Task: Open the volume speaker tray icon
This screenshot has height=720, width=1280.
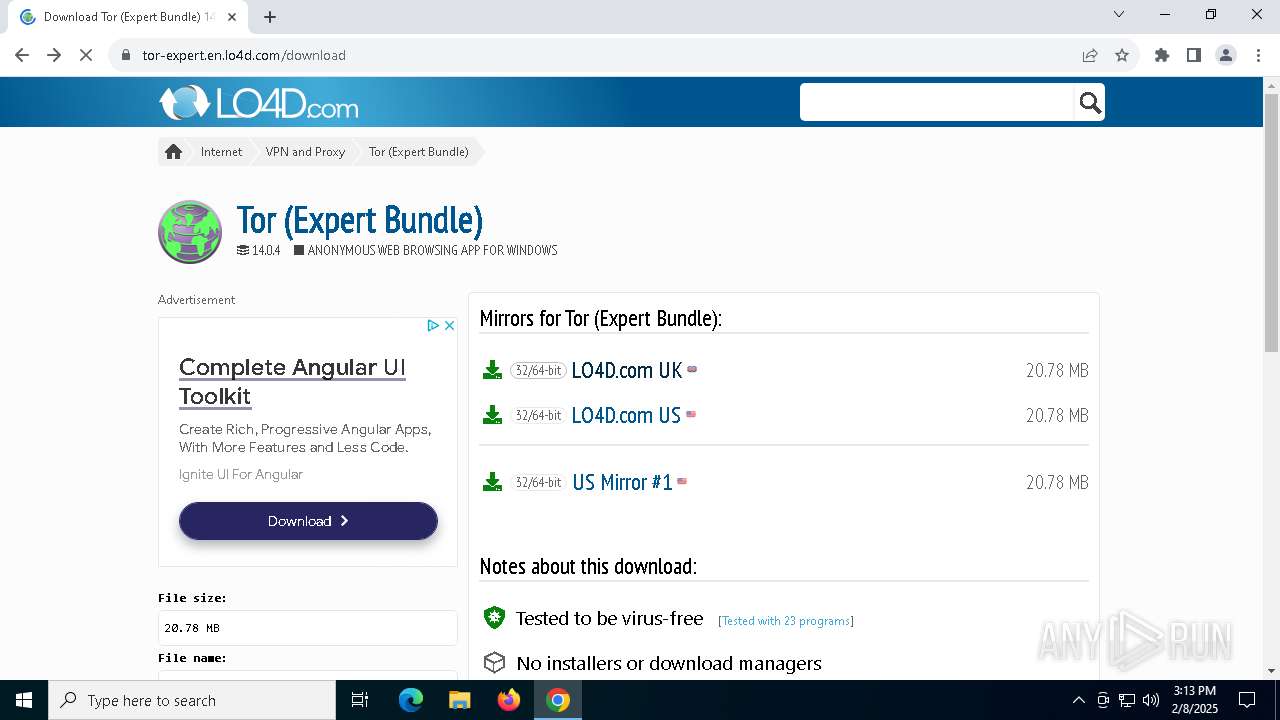Action: tap(1151, 700)
